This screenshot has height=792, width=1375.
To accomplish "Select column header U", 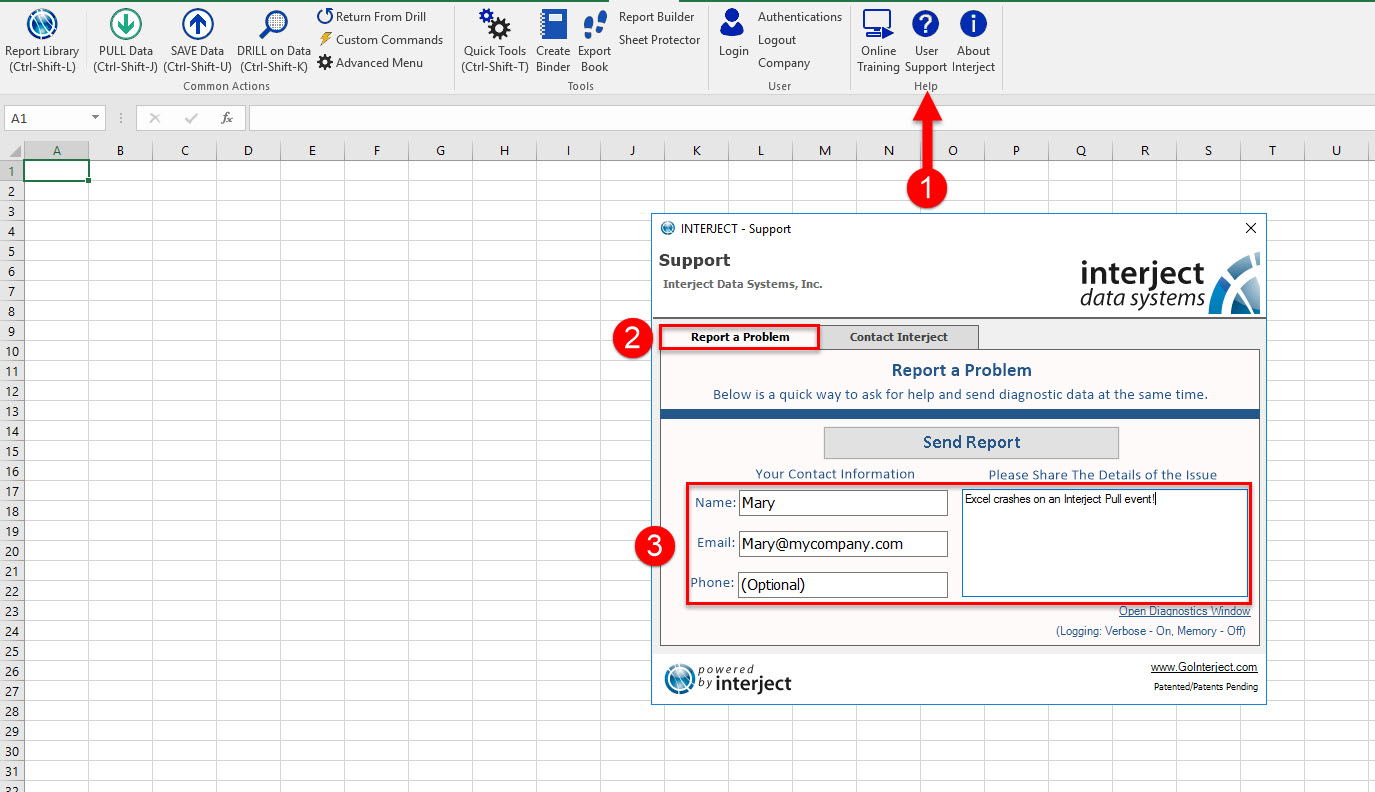I will click(x=1336, y=151).
